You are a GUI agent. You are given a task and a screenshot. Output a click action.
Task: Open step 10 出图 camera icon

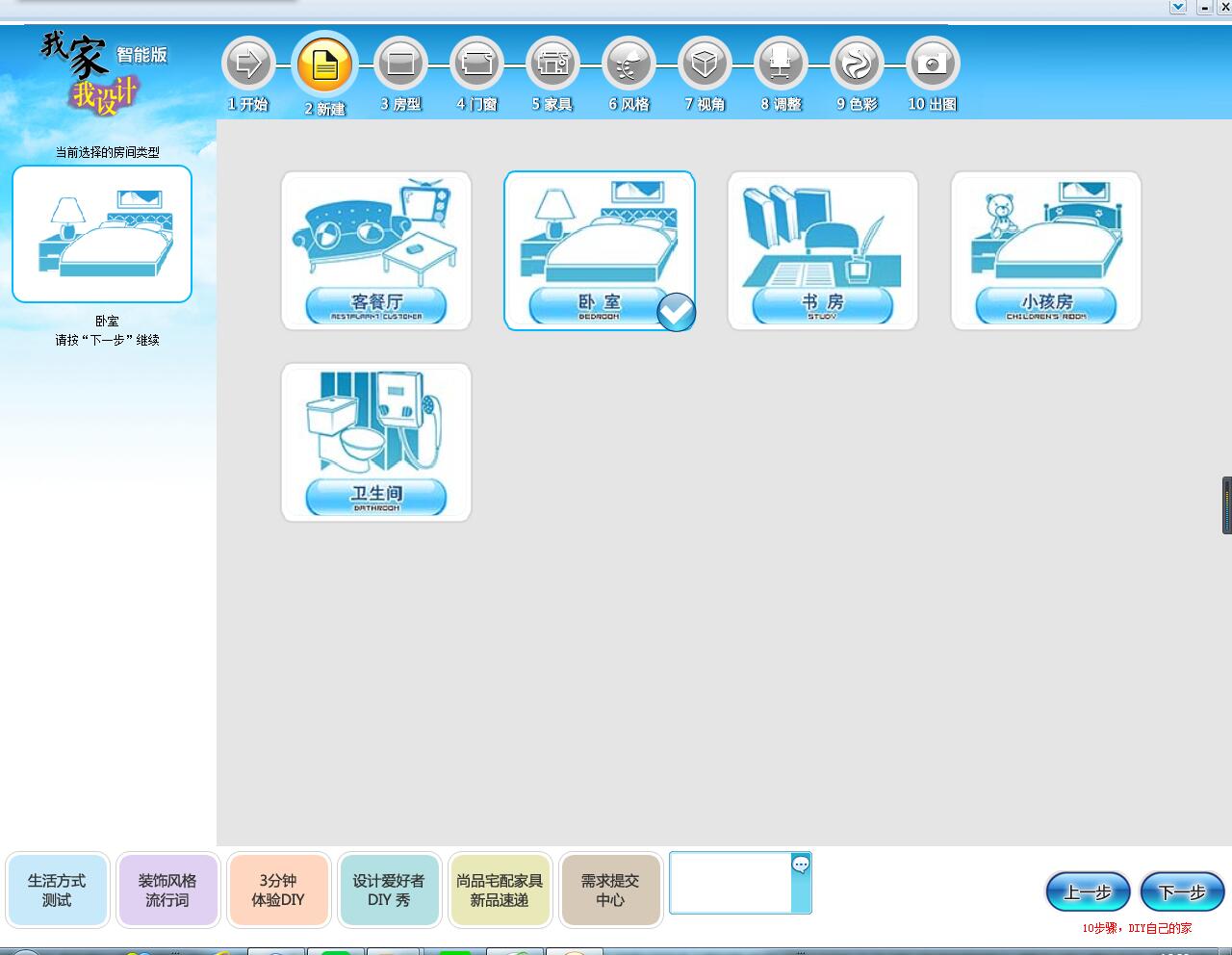pos(933,65)
